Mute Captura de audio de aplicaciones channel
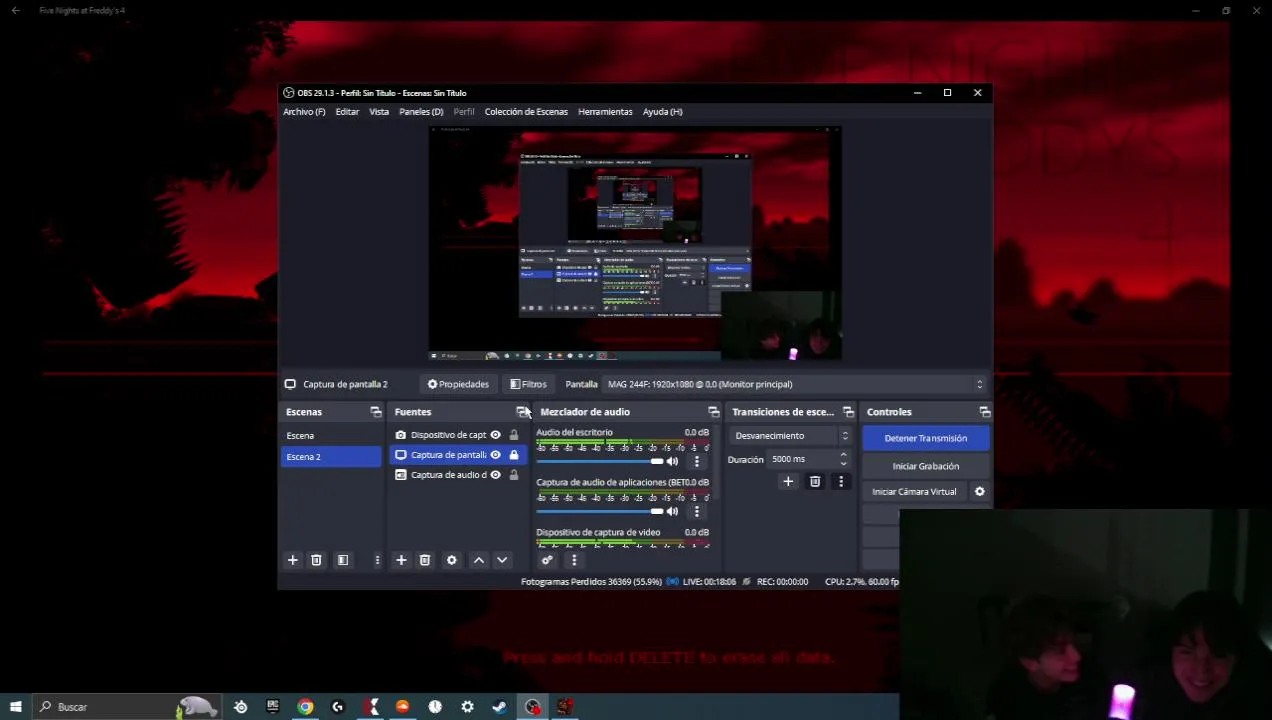 (x=672, y=511)
